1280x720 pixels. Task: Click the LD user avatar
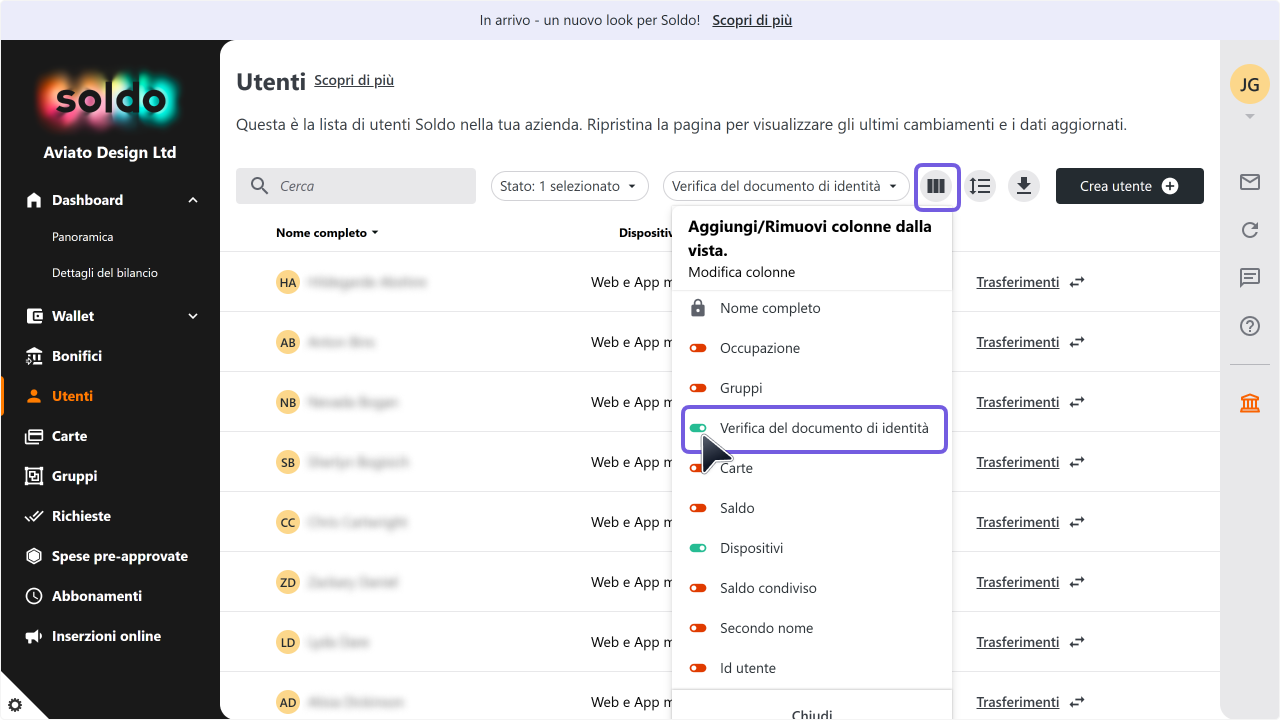[288, 642]
